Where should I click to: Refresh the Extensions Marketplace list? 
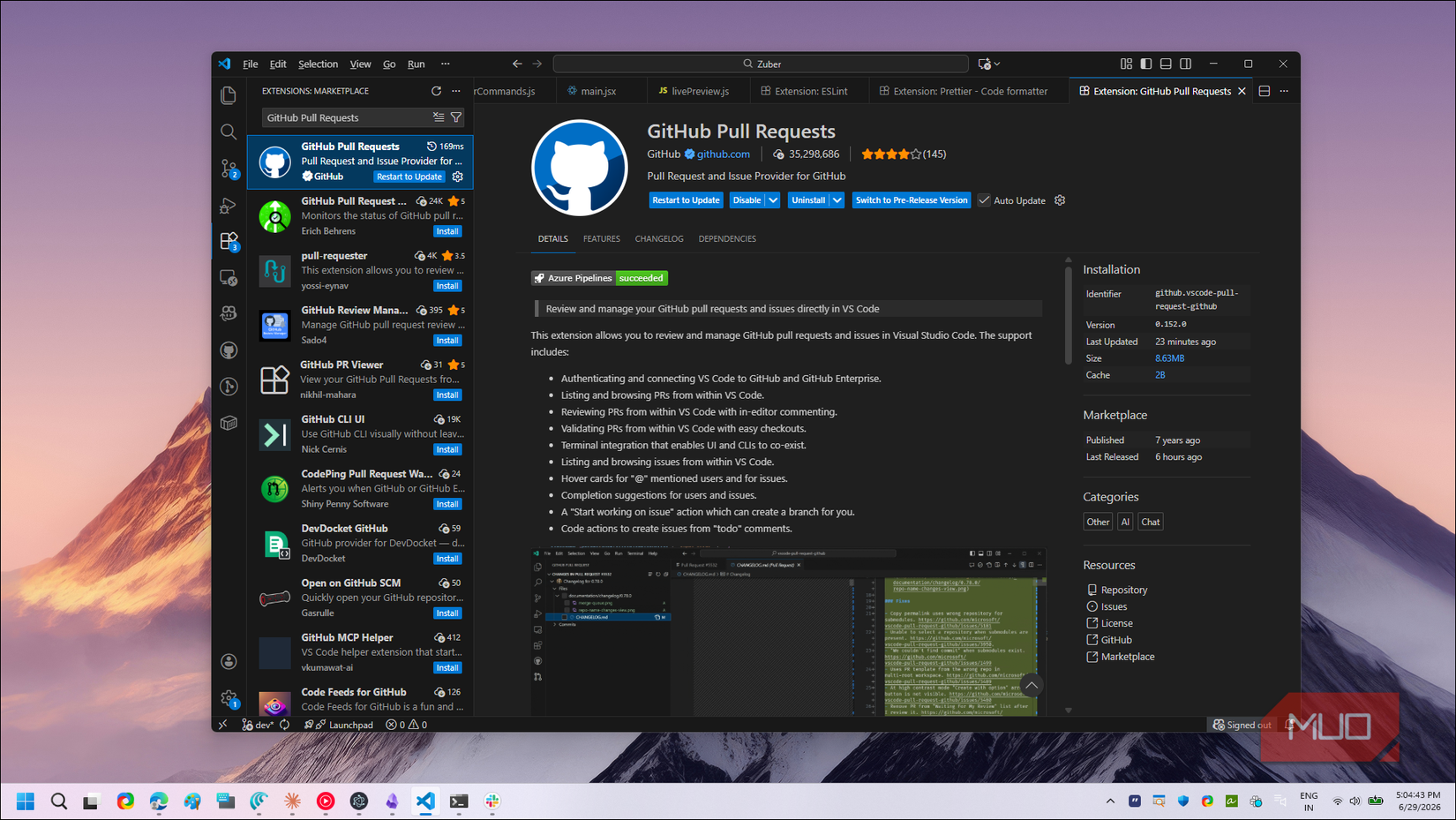click(x=436, y=91)
